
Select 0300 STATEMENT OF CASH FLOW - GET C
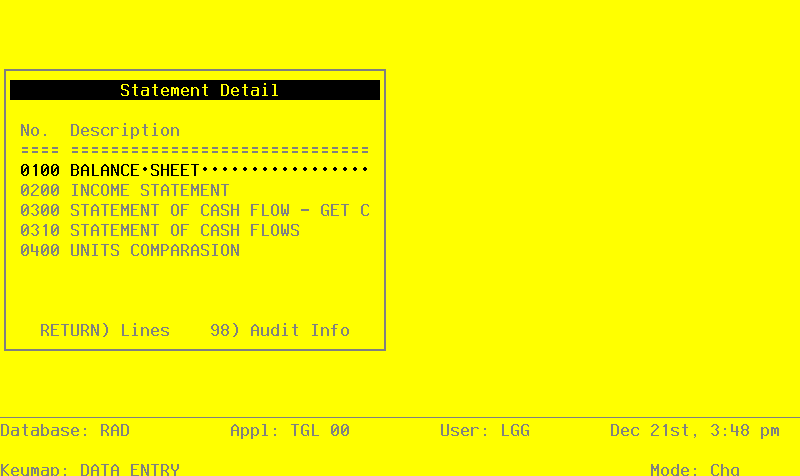[194, 210]
